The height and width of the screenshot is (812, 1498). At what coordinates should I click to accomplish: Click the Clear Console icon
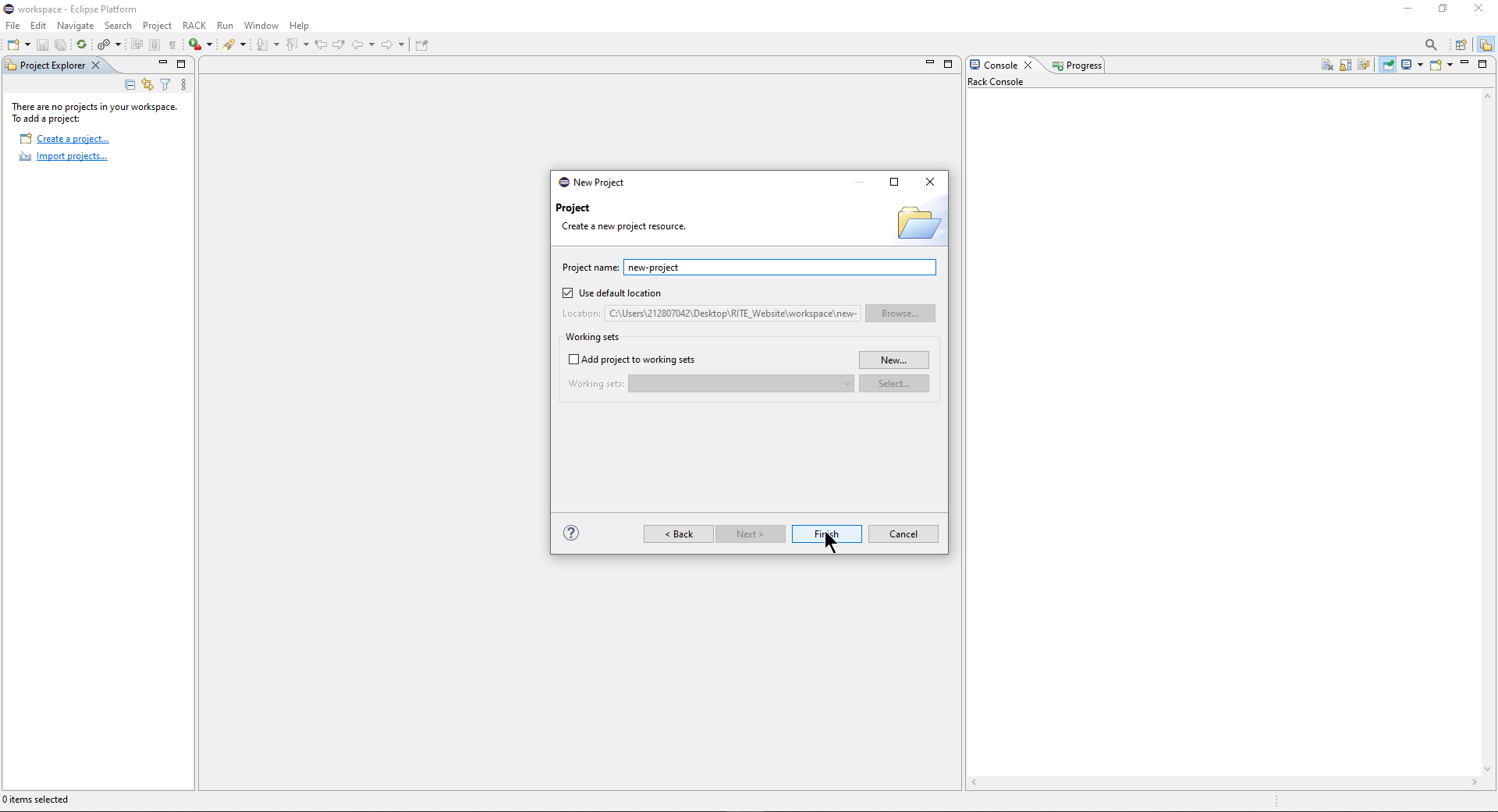(x=1327, y=65)
